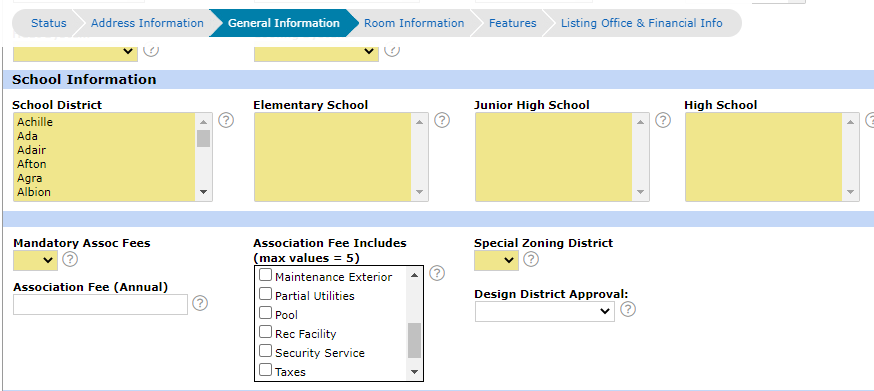Click help icon next to Elementary School

pyautogui.click(x=442, y=120)
